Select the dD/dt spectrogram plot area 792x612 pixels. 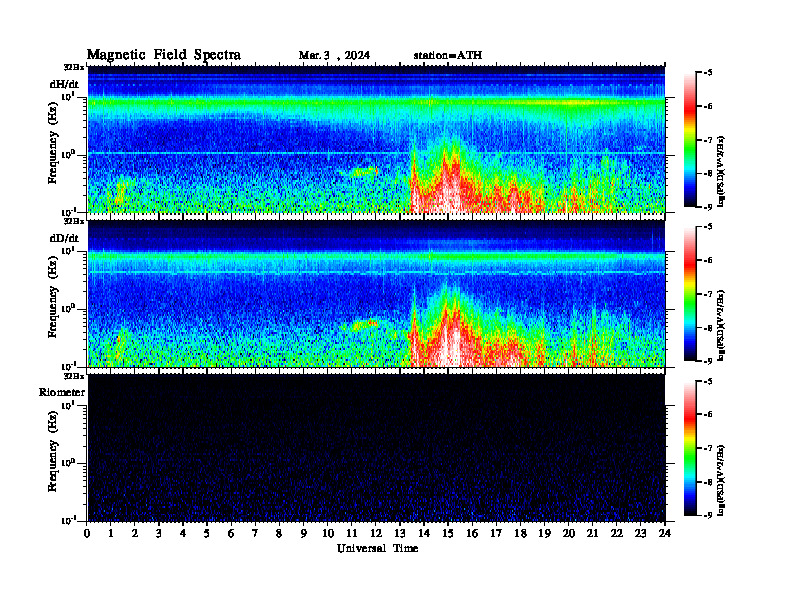376,293
